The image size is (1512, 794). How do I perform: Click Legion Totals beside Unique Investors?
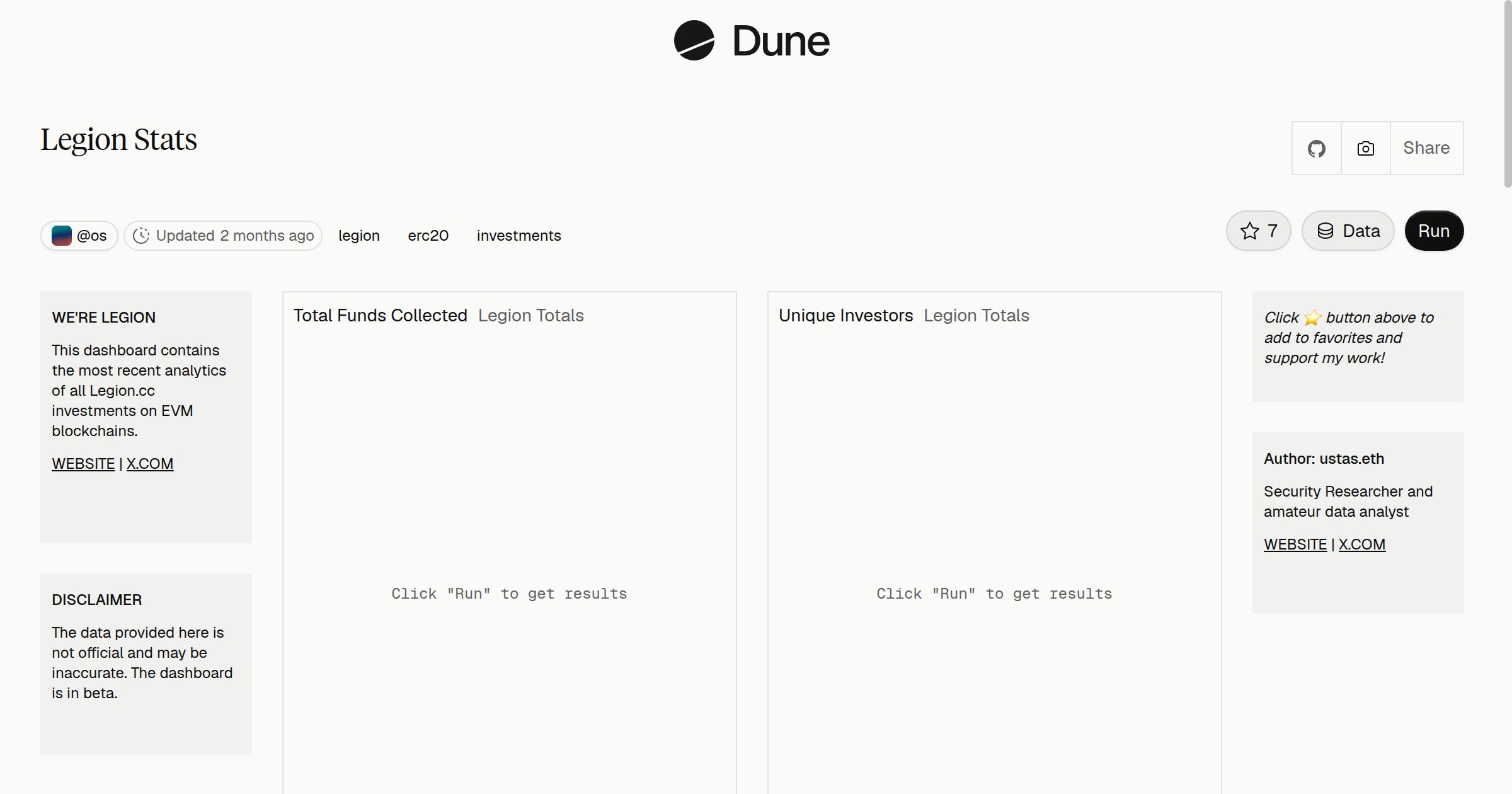(976, 315)
